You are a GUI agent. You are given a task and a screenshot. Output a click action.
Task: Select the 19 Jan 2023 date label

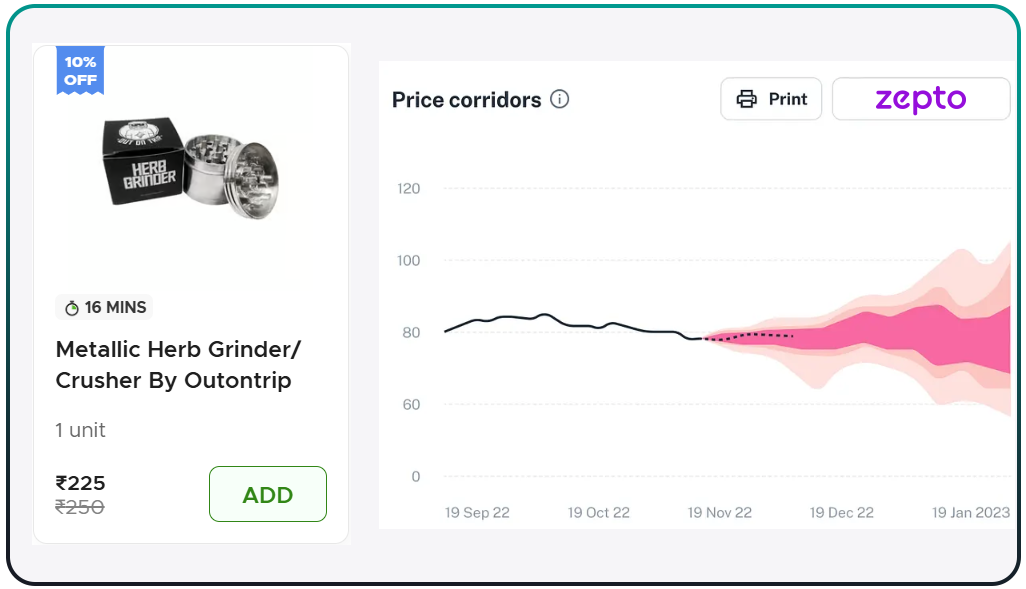969,512
